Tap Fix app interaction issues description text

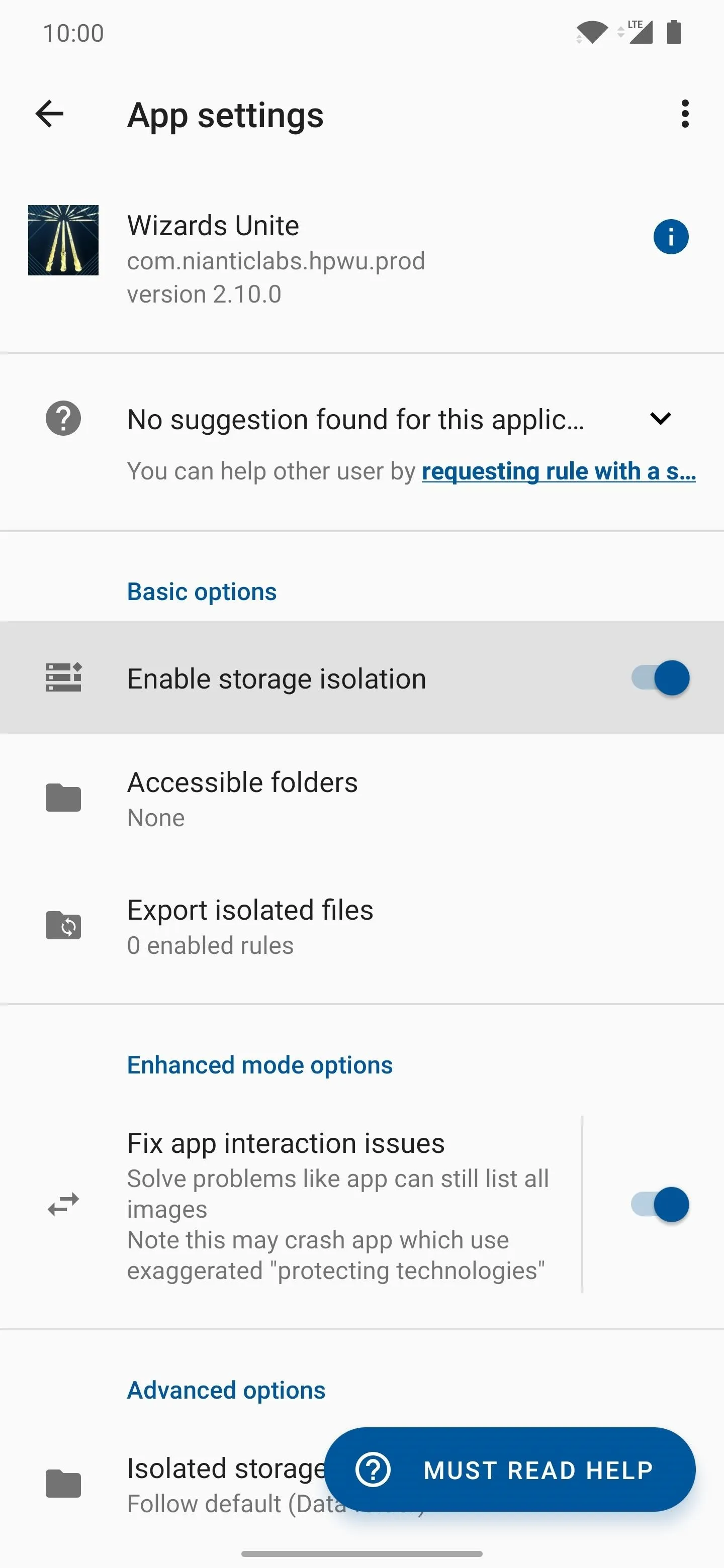pos(338,1225)
